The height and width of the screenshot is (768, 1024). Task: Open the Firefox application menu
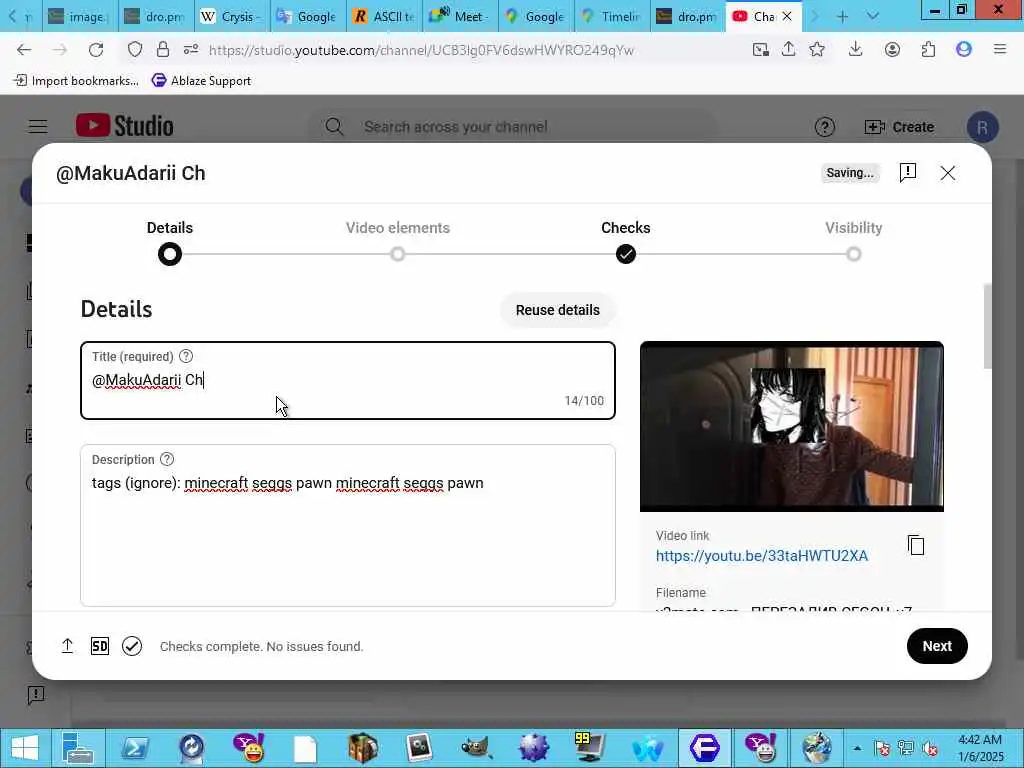tap(1000, 50)
